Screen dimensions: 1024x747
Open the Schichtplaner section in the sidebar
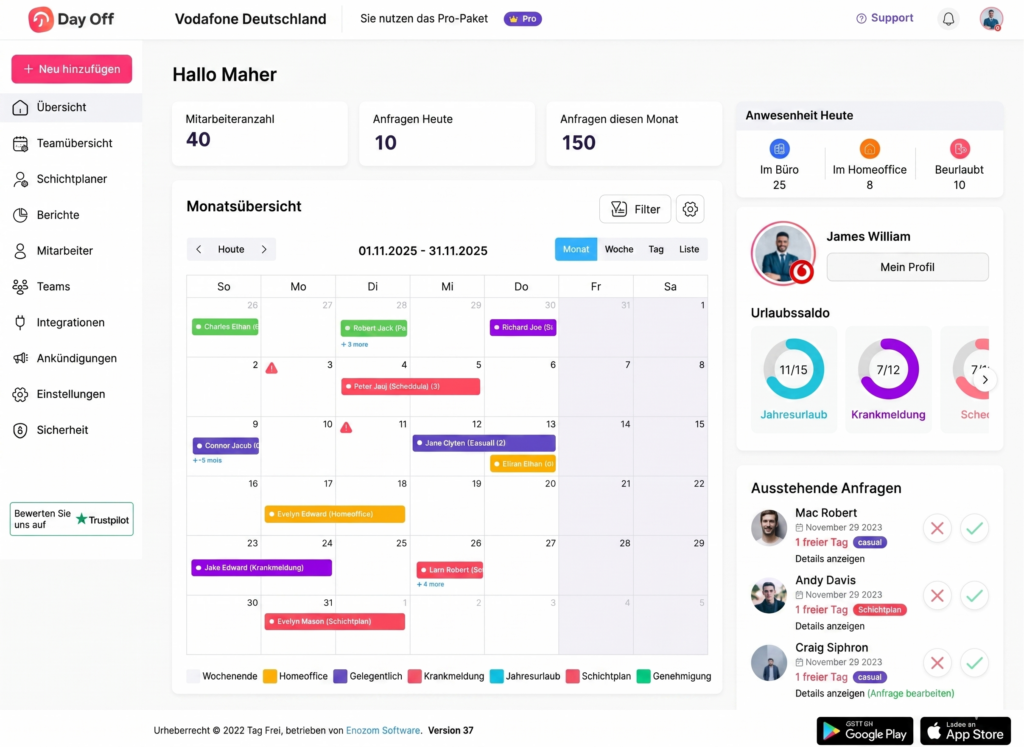[x=62, y=178]
